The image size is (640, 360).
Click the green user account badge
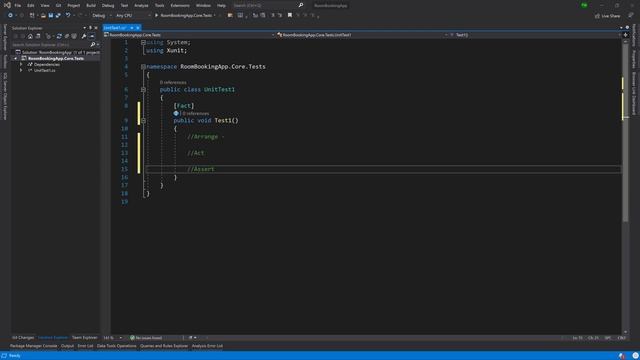[x=584, y=5]
